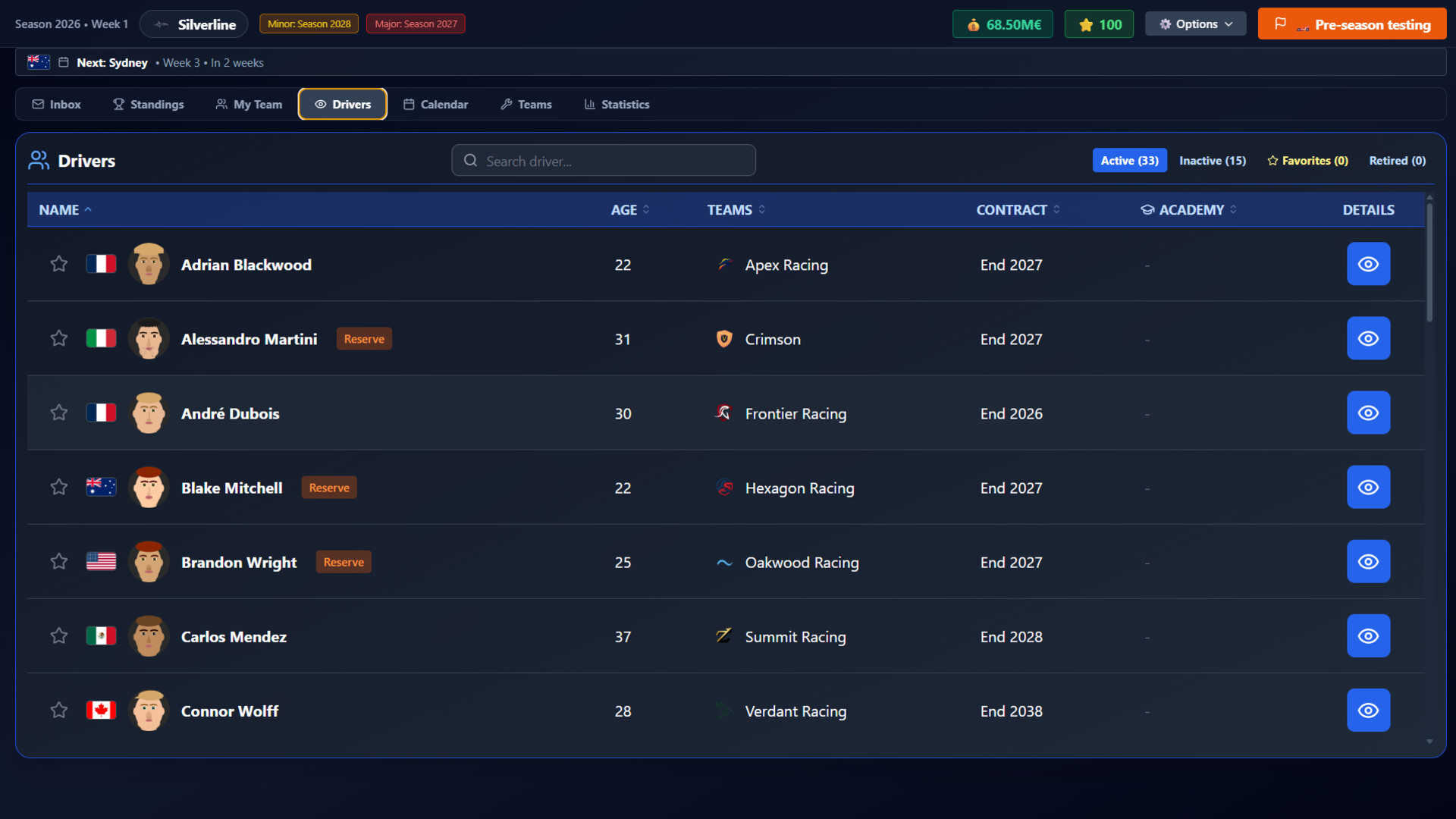This screenshot has width=1456, height=819.
Task: Show Inactive (15) drivers
Action: click(1212, 160)
